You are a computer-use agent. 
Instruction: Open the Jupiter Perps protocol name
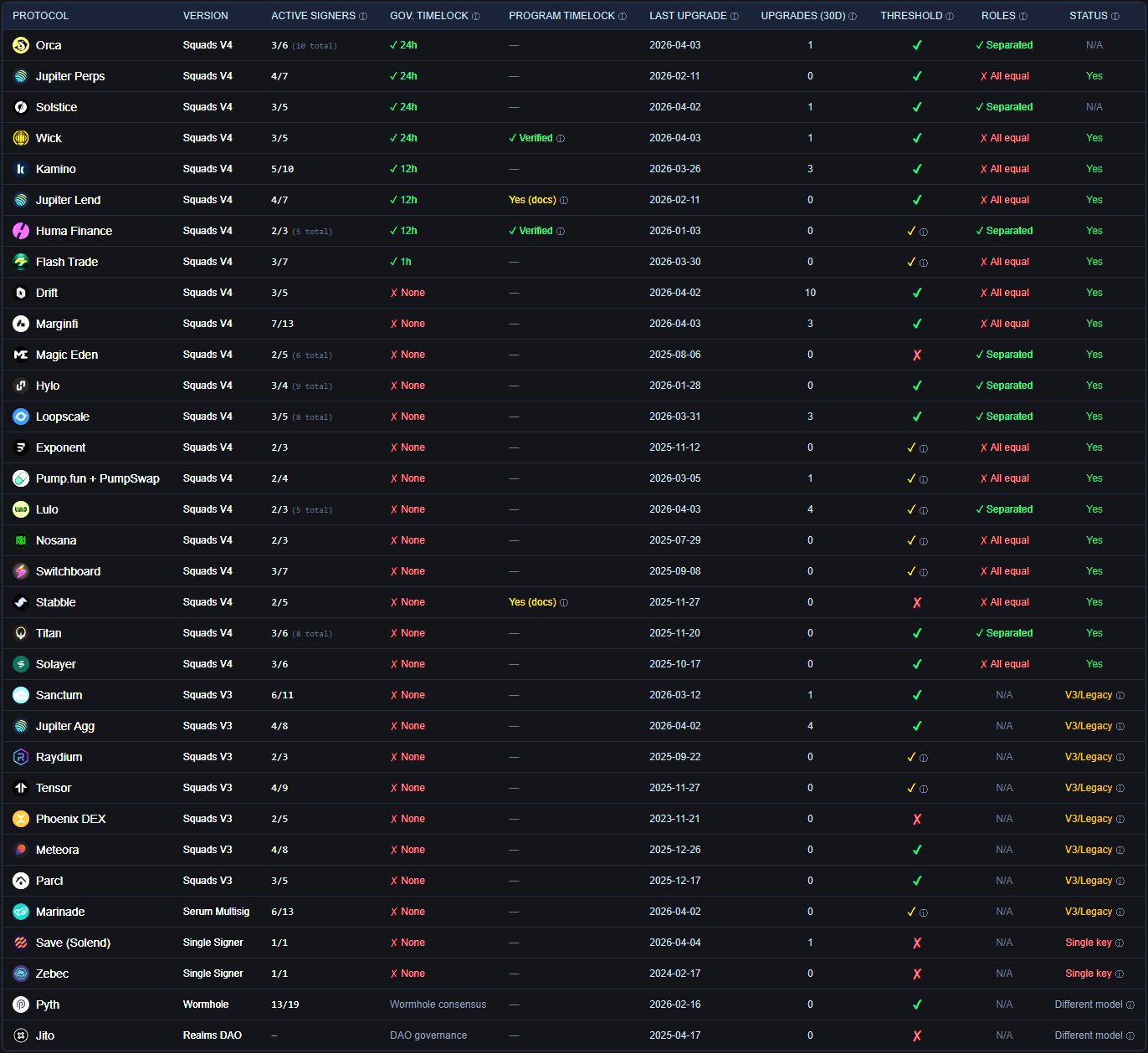click(70, 76)
